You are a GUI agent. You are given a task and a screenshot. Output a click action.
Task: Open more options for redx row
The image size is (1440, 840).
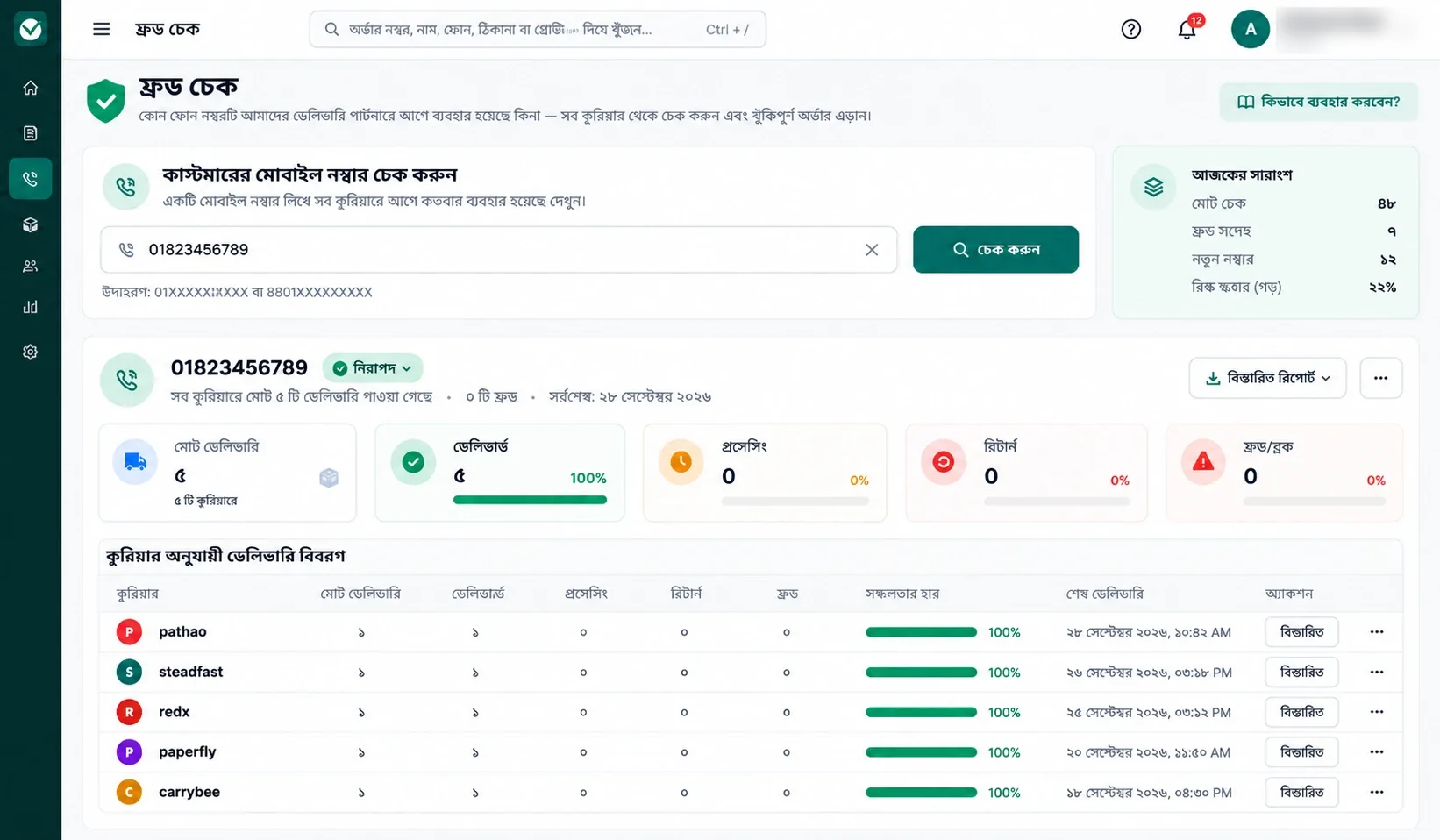point(1377,712)
